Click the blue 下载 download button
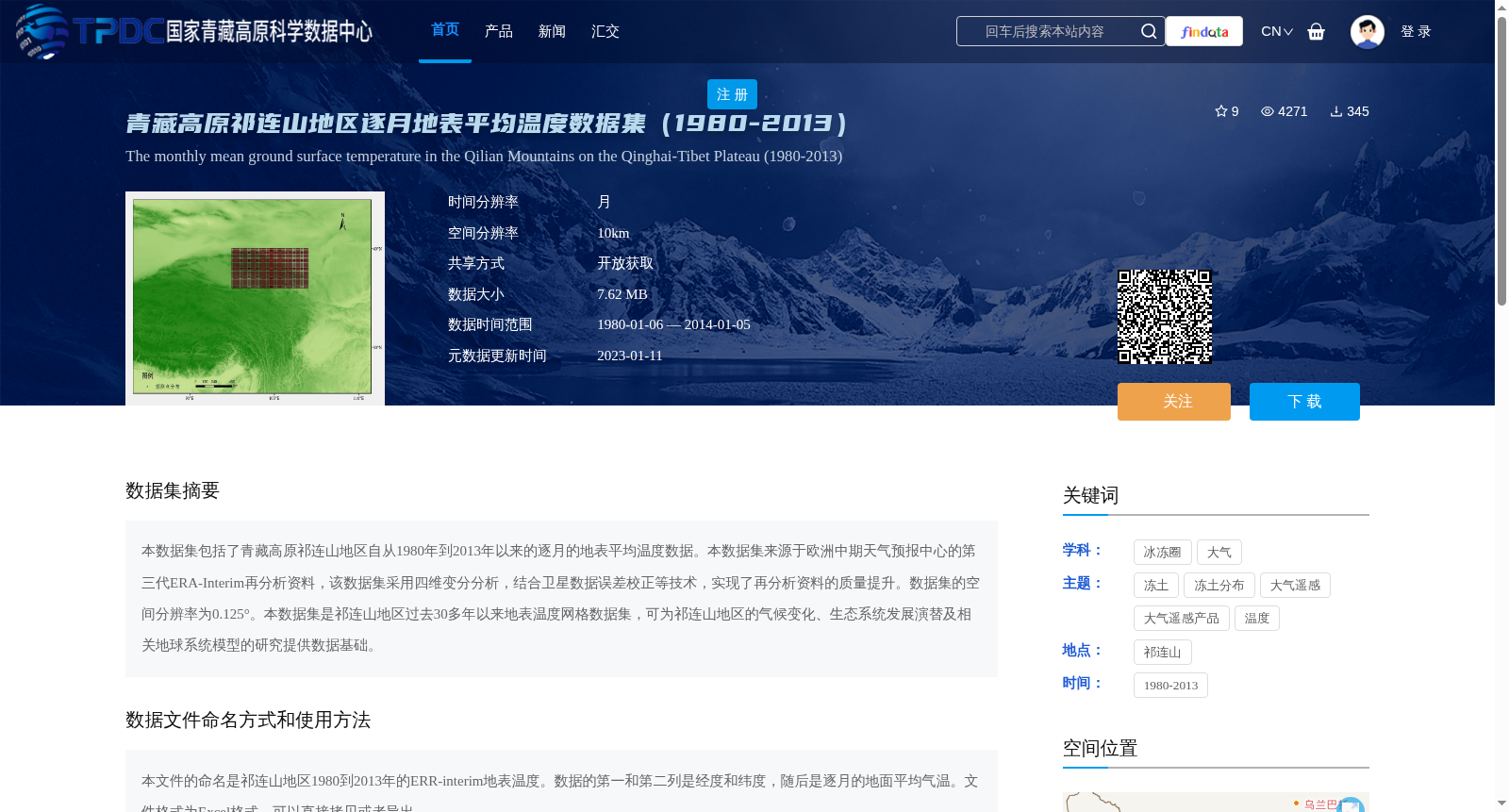Image resolution: width=1509 pixels, height=812 pixels. 1304,402
